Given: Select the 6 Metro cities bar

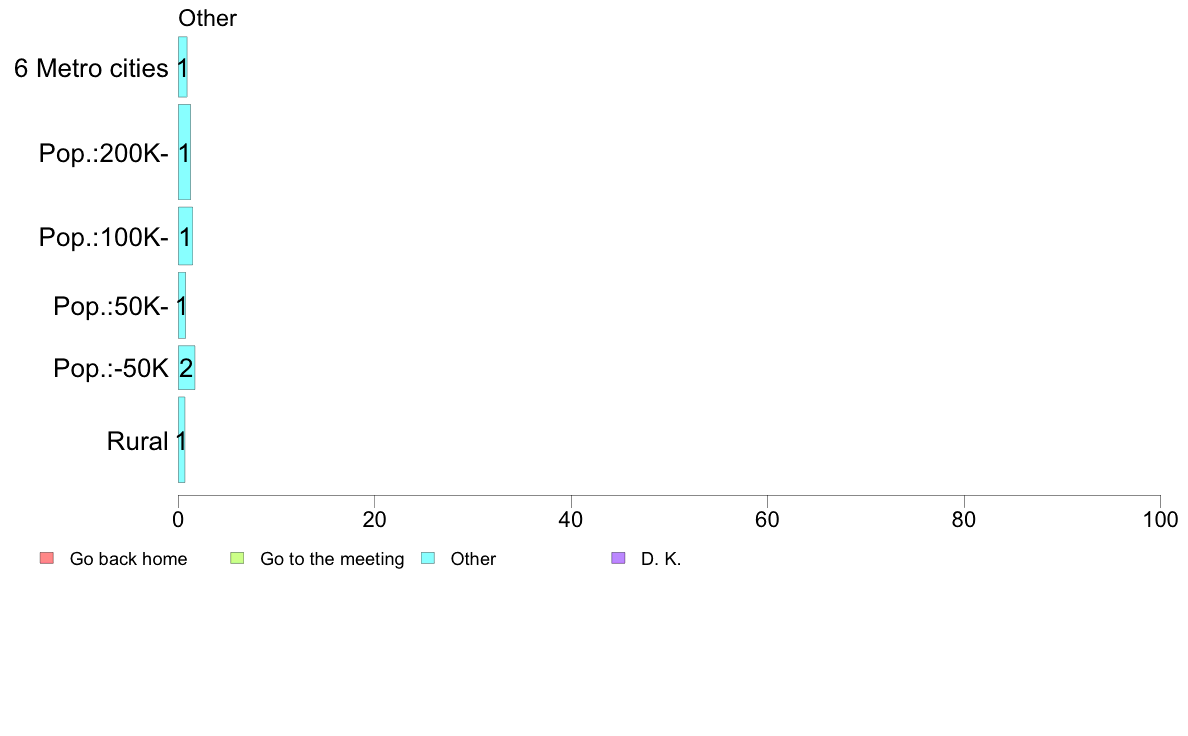Looking at the screenshot, I should (x=183, y=67).
